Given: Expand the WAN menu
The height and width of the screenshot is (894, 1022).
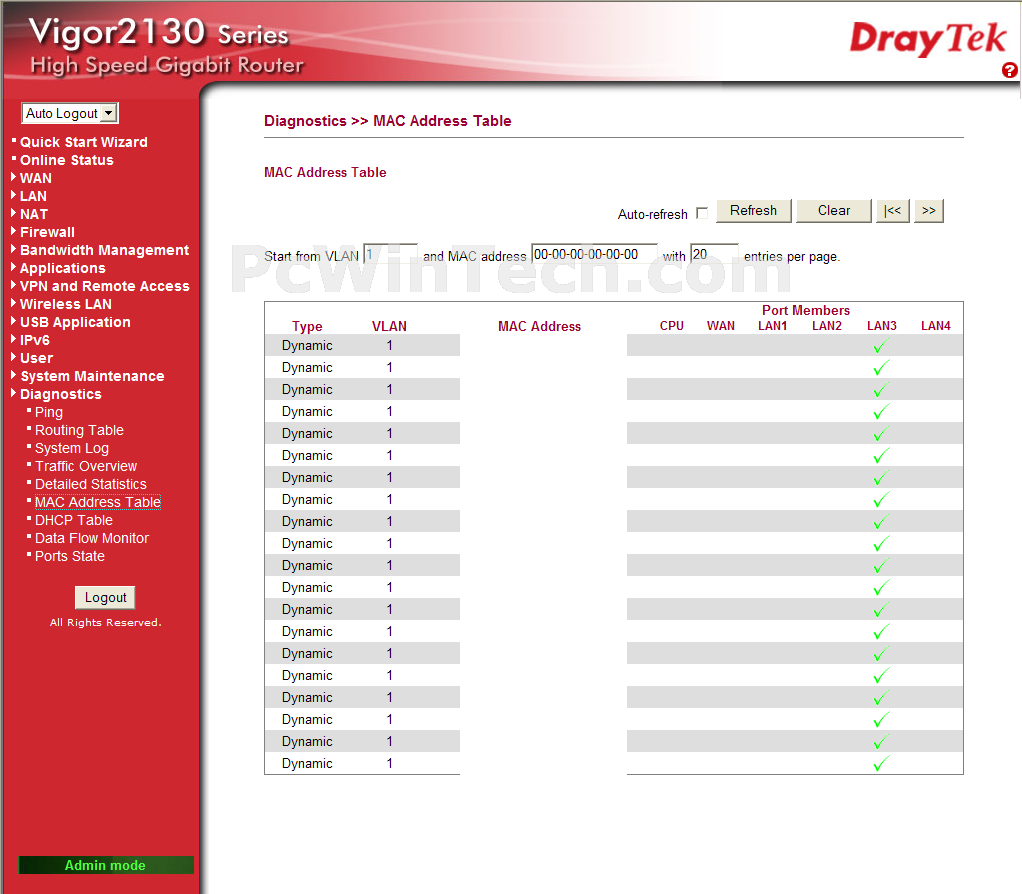Looking at the screenshot, I should pos(35,178).
